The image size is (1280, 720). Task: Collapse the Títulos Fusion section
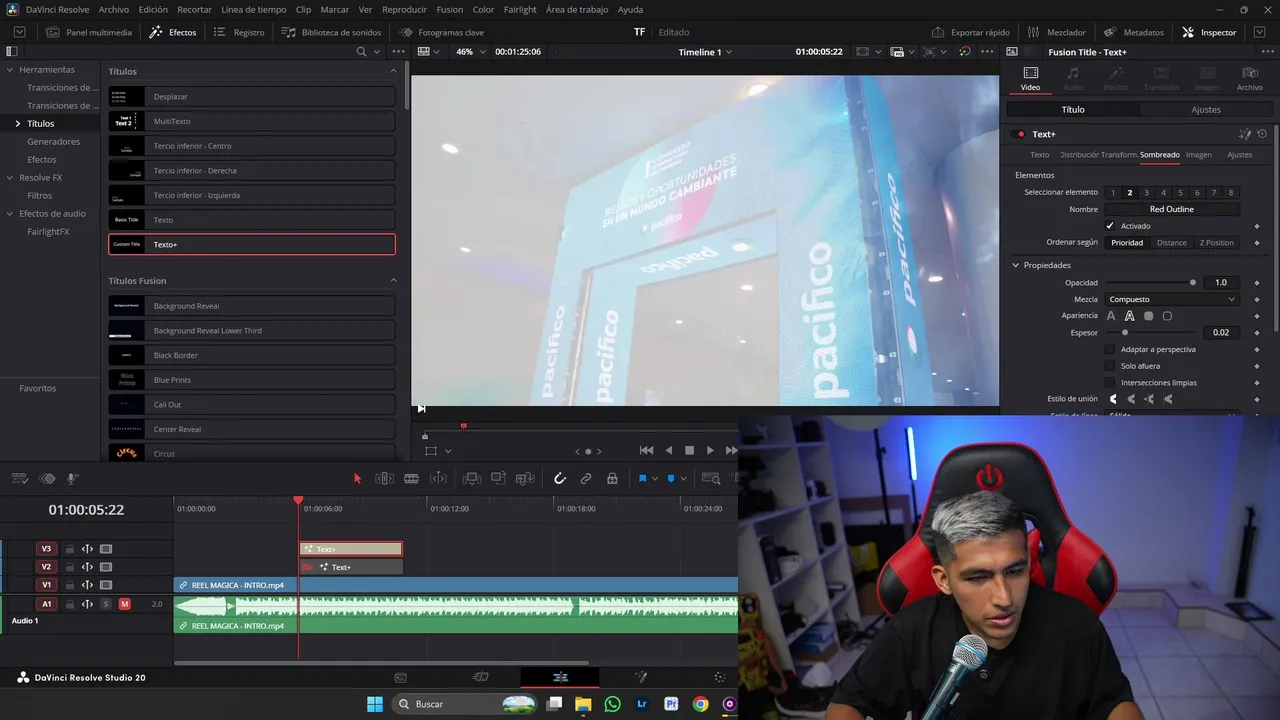click(x=393, y=280)
